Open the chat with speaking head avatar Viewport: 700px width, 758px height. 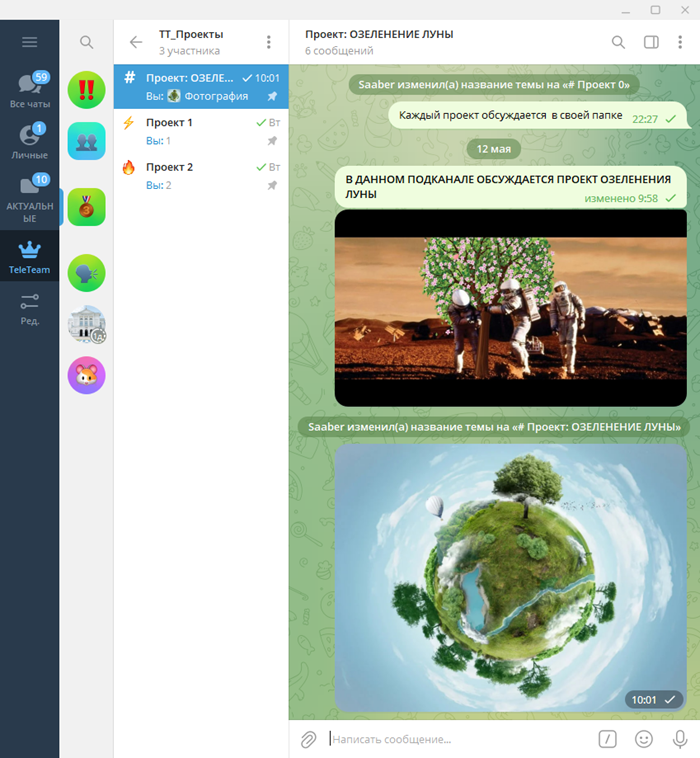(87, 273)
